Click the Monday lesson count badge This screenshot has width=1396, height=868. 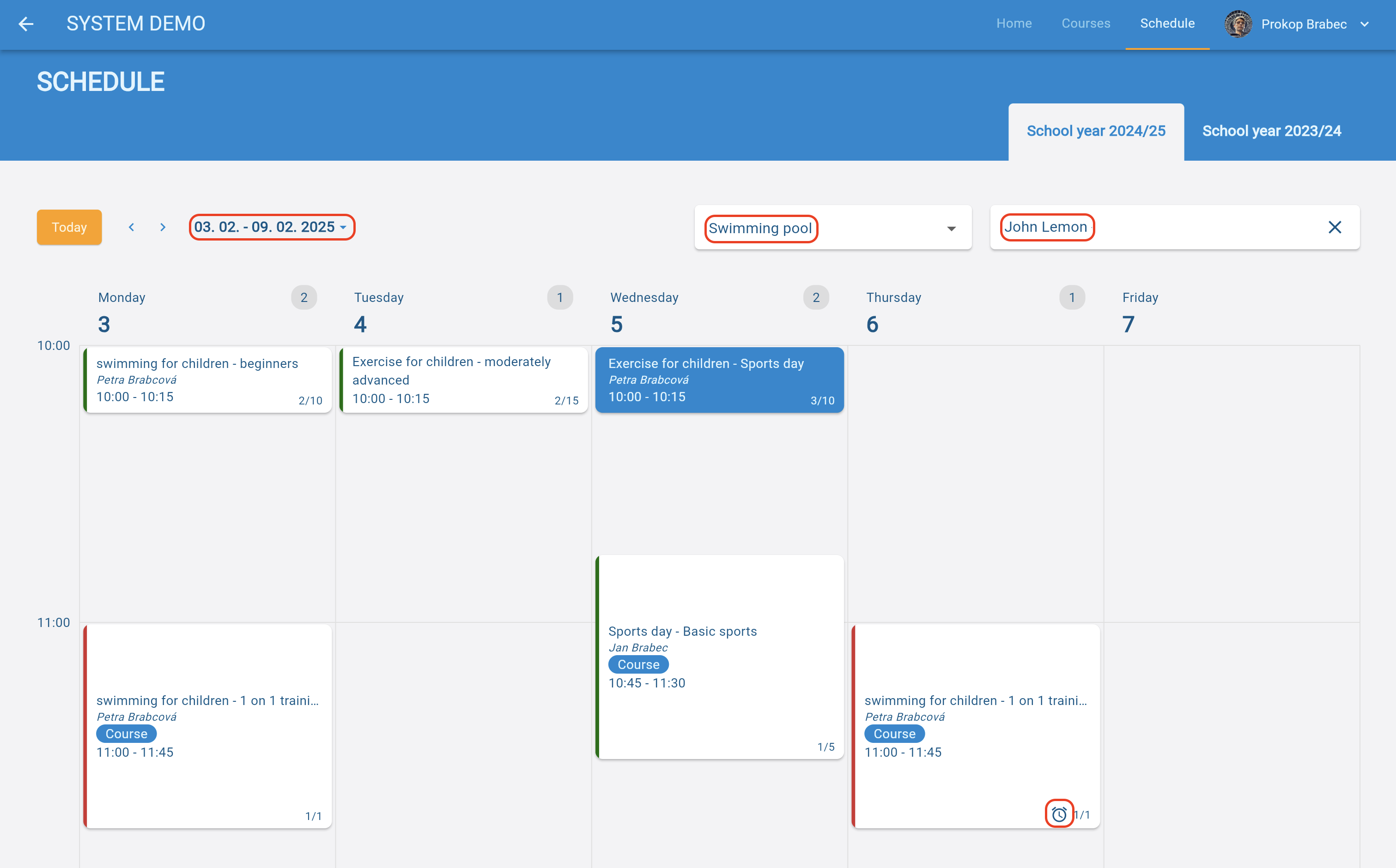304,297
